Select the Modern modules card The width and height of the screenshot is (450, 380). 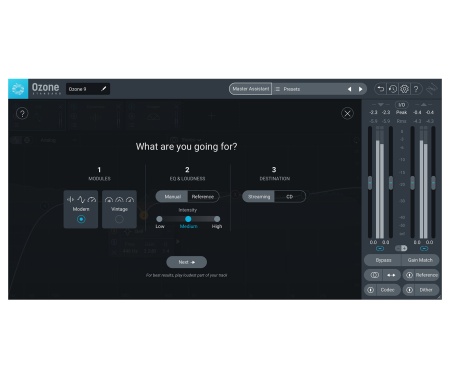click(x=81, y=209)
